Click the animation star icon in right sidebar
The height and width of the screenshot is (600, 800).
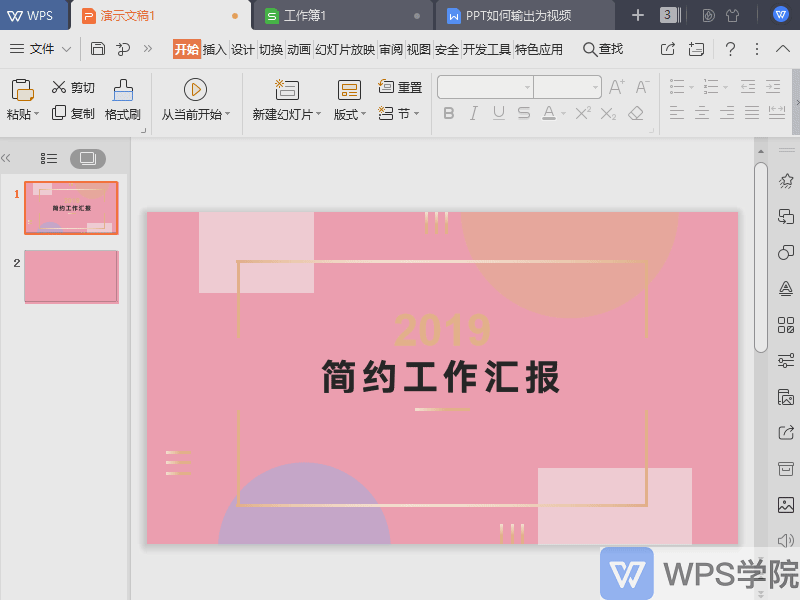[x=784, y=180]
